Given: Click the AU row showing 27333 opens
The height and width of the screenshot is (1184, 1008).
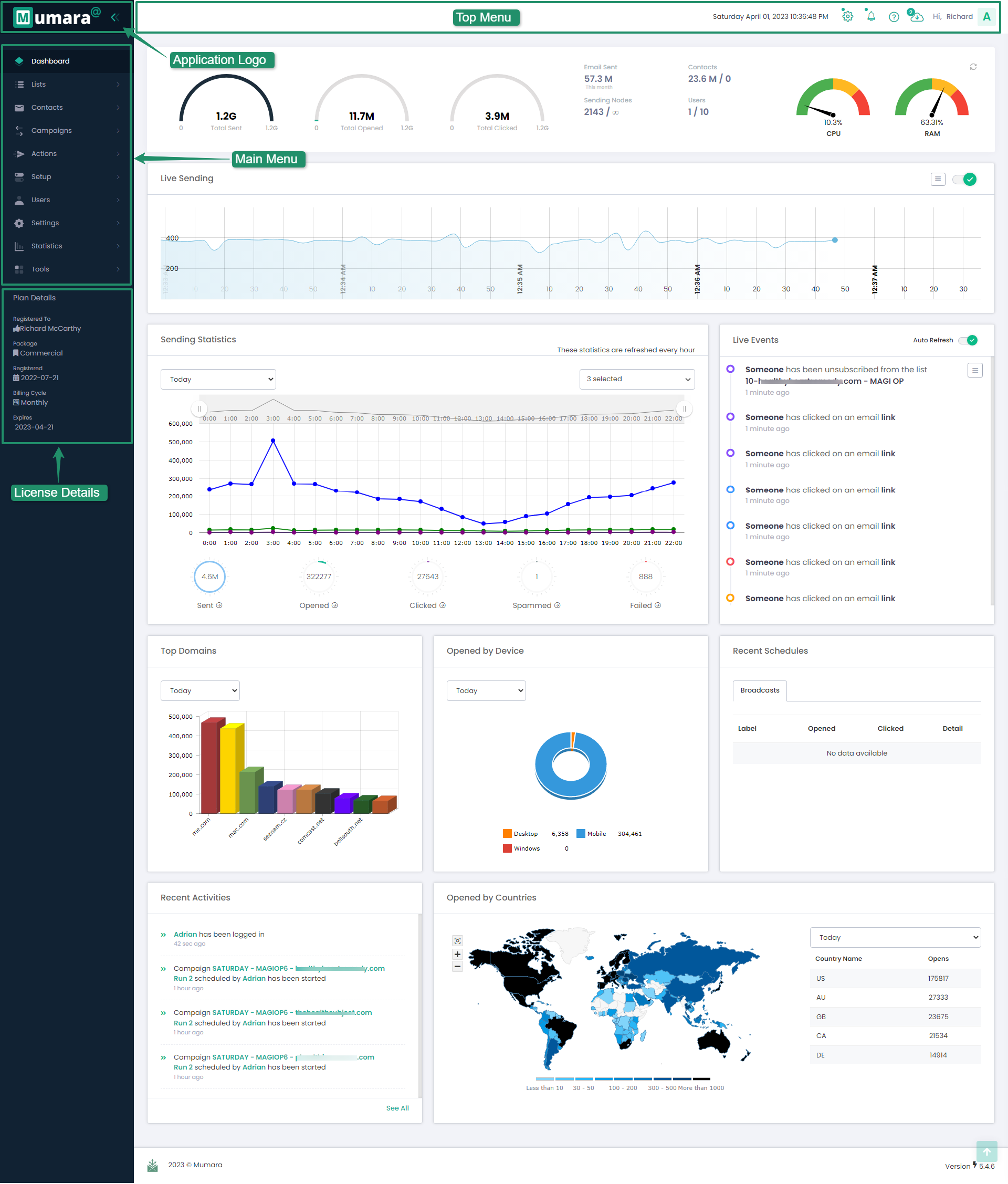Looking at the screenshot, I should (x=896, y=998).
